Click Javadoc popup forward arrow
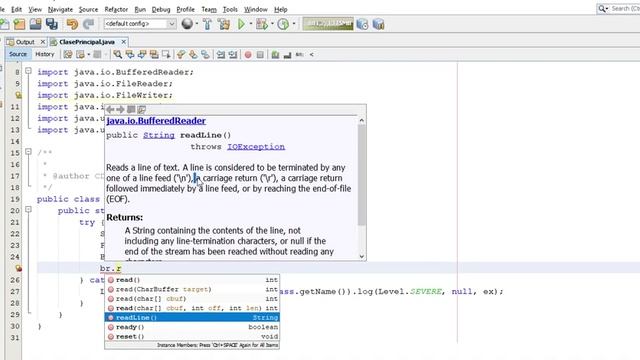 (x=120, y=109)
